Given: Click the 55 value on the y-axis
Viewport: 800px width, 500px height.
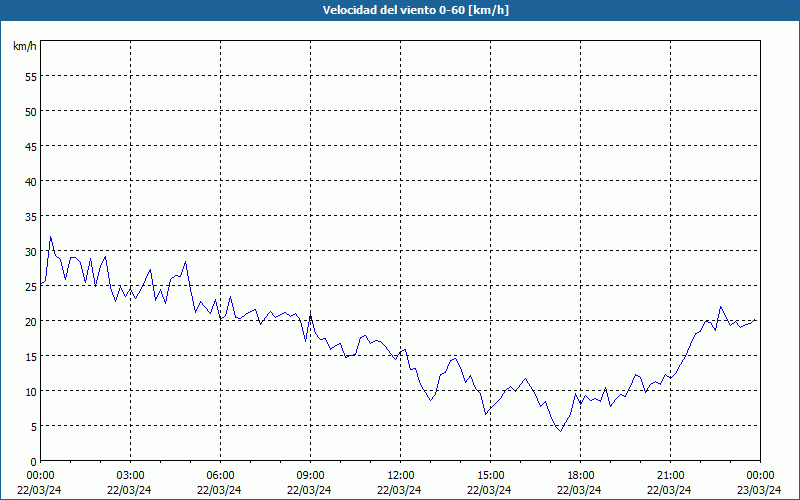Looking at the screenshot, I should tap(31, 77).
